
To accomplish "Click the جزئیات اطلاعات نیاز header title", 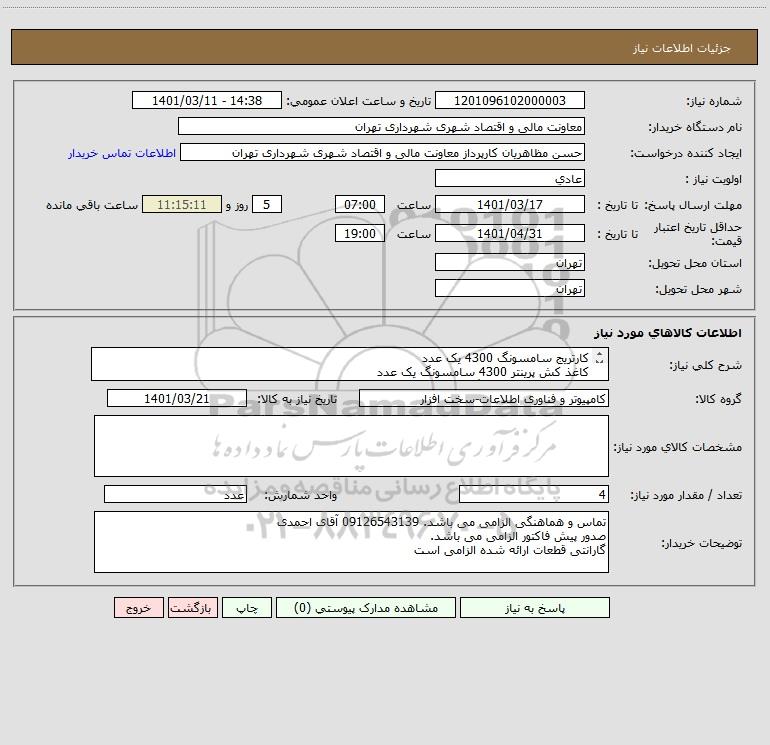I will pos(682,48).
